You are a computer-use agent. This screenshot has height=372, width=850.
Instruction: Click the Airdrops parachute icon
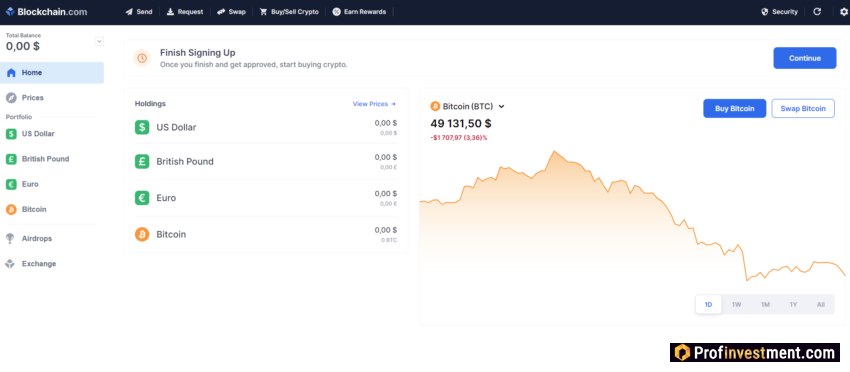click(10, 239)
